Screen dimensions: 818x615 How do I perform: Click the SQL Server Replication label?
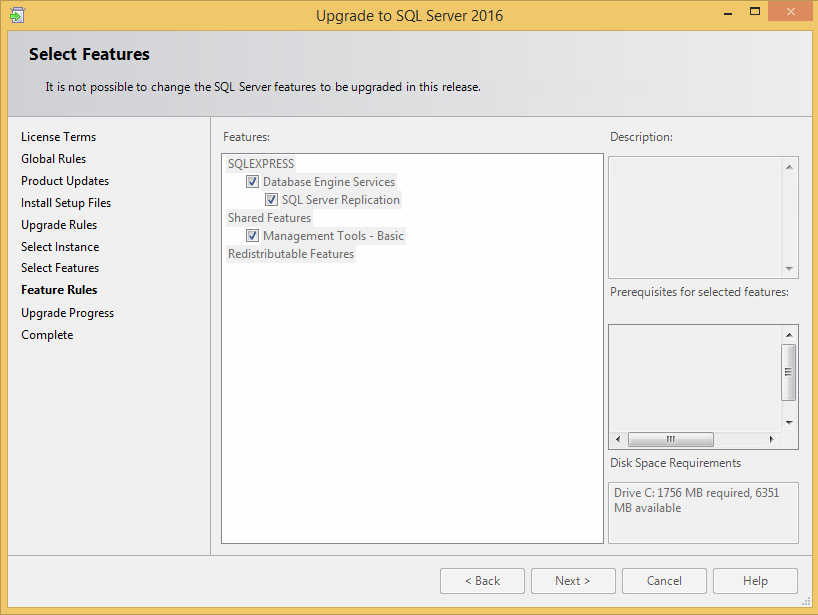tap(341, 200)
